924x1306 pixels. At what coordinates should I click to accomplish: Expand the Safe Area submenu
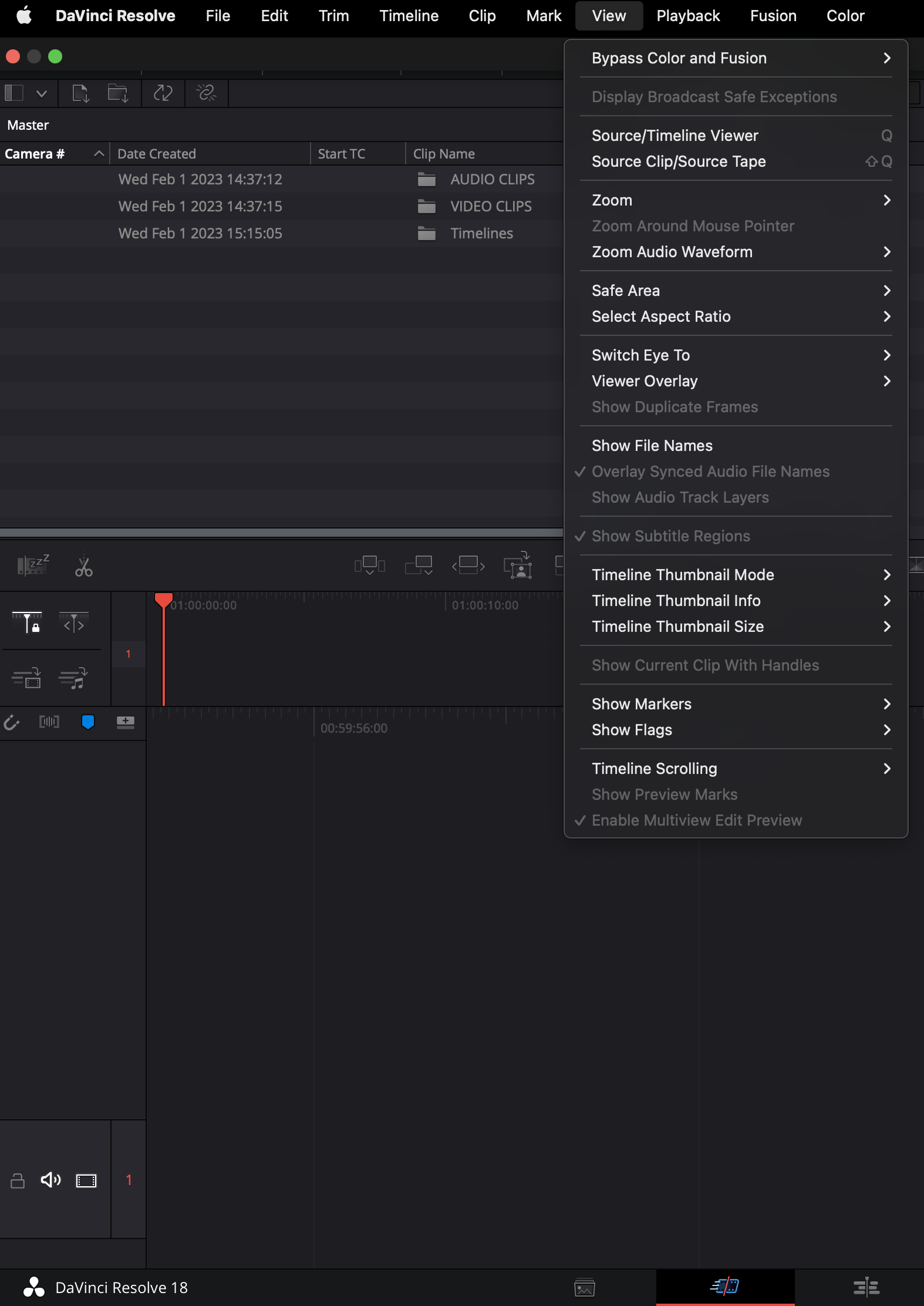tap(736, 291)
